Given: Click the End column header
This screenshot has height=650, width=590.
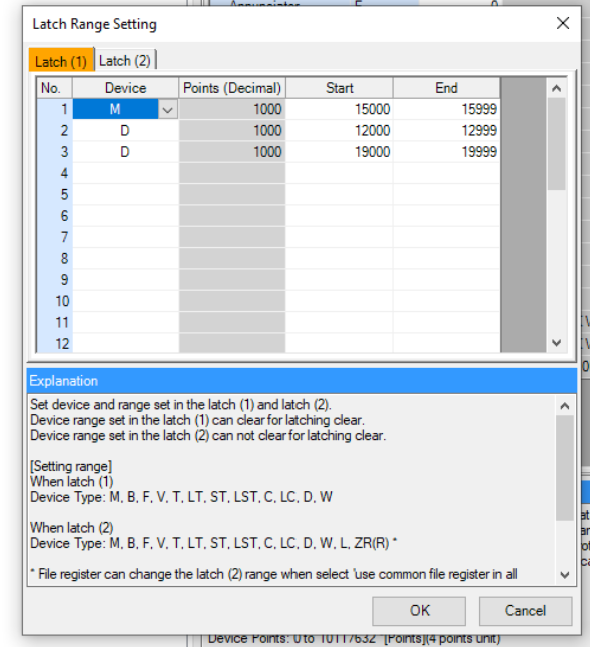Looking at the screenshot, I should click(446, 88).
